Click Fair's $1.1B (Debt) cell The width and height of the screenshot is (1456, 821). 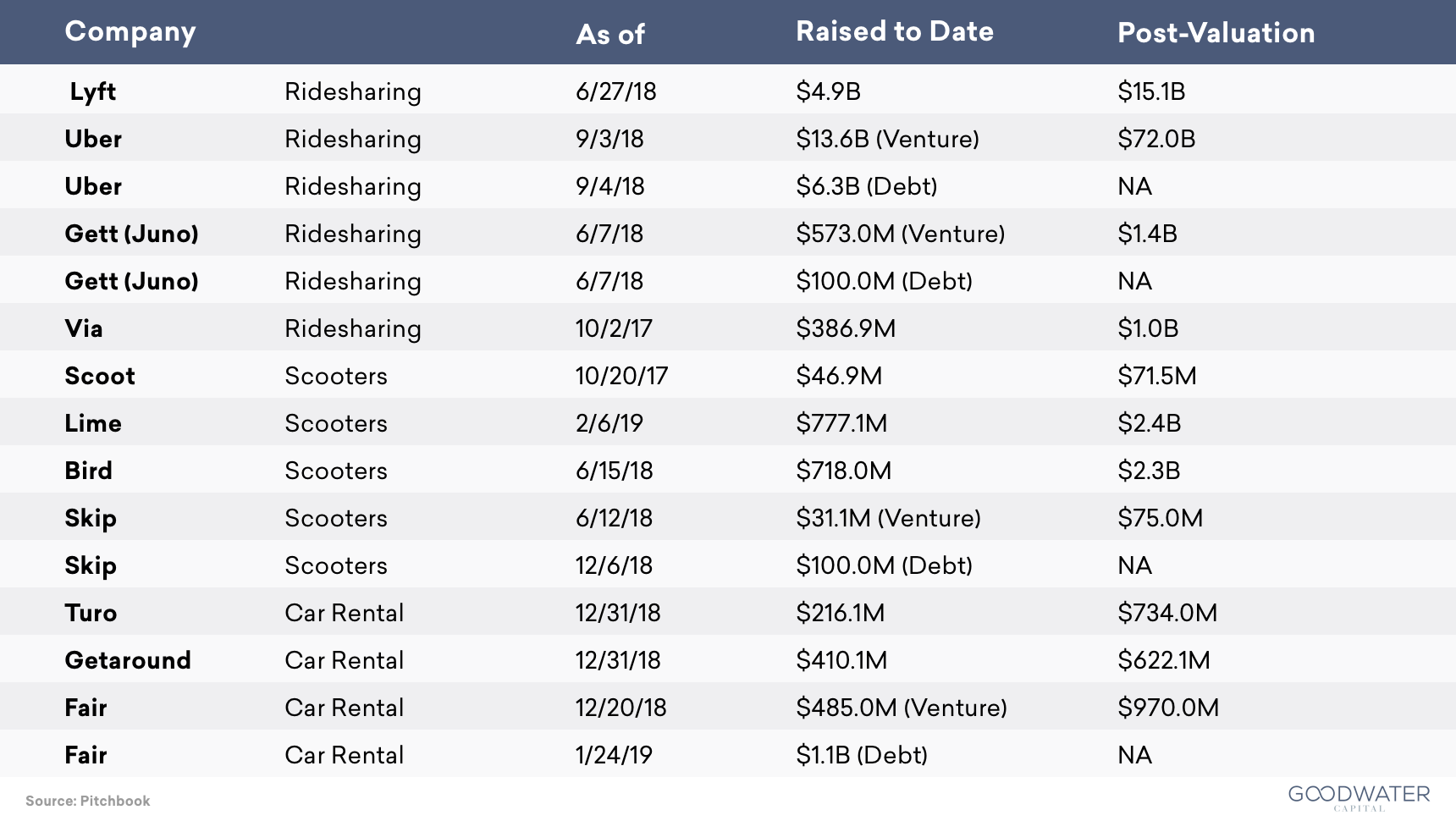tap(862, 755)
